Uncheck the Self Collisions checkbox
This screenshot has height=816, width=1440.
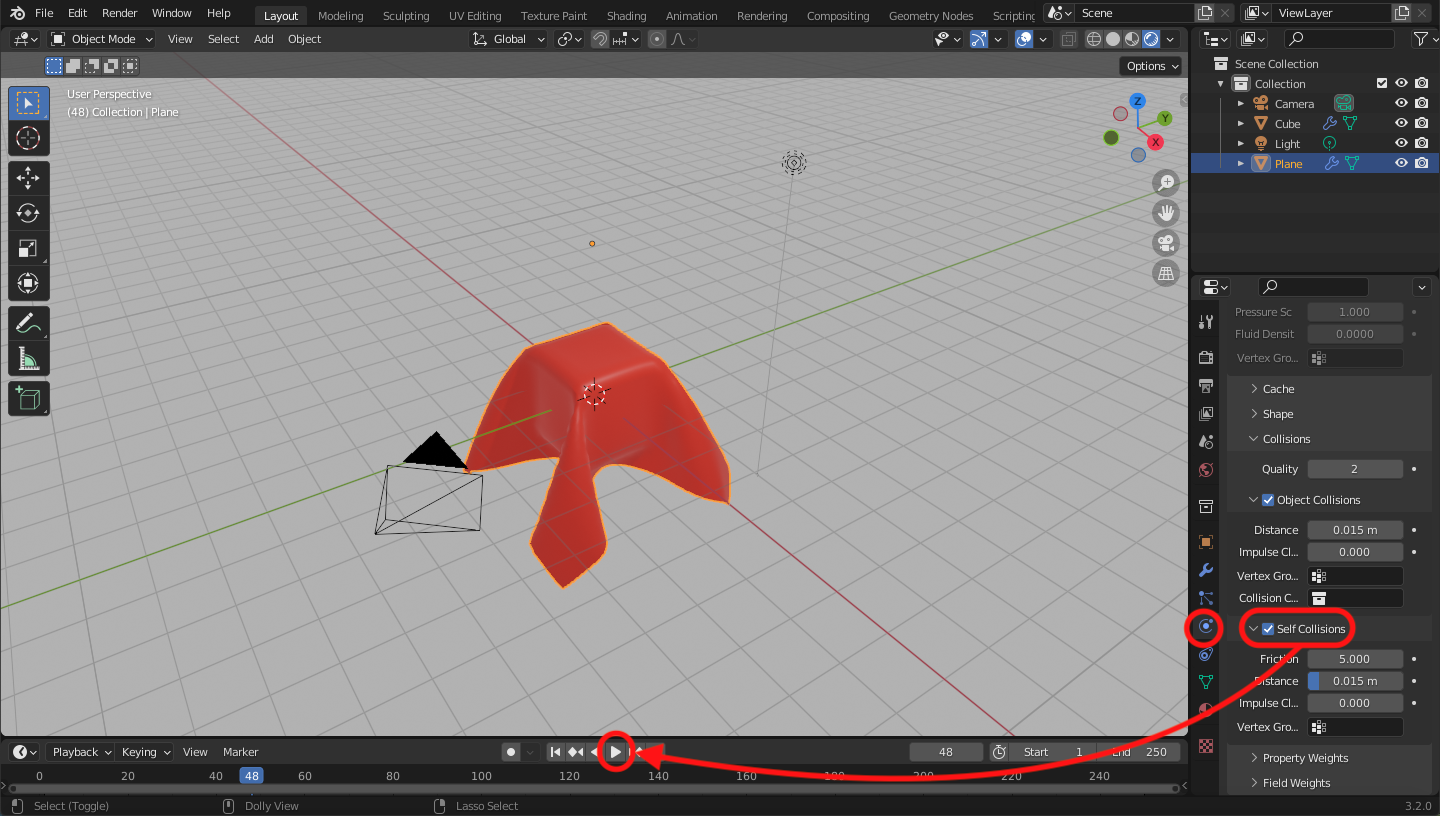pyautogui.click(x=1268, y=629)
